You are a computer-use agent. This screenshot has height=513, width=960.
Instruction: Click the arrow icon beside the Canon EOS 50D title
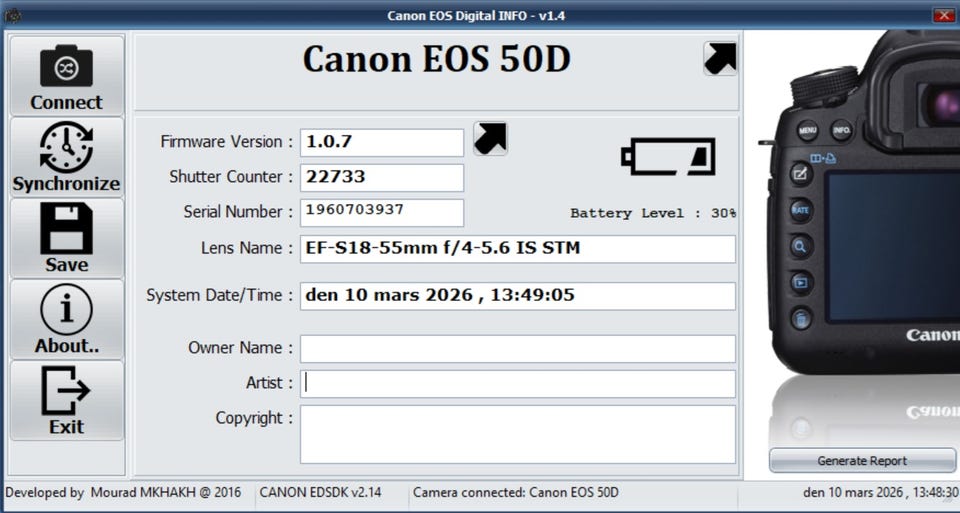tap(720, 58)
